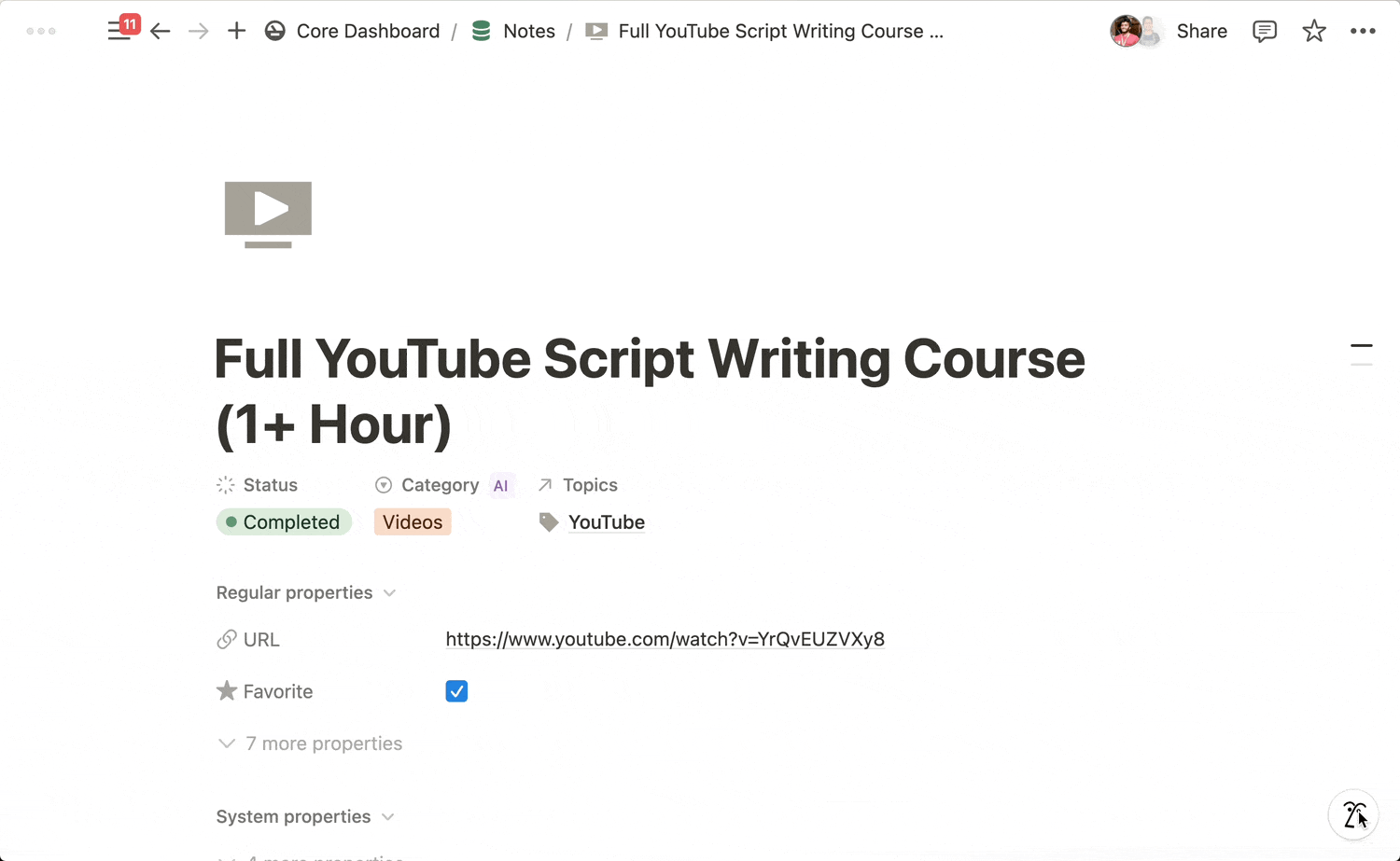Click the Core Dashboard breadcrumb icon
The height and width of the screenshot is (861, 1400).
coord(274,31)
